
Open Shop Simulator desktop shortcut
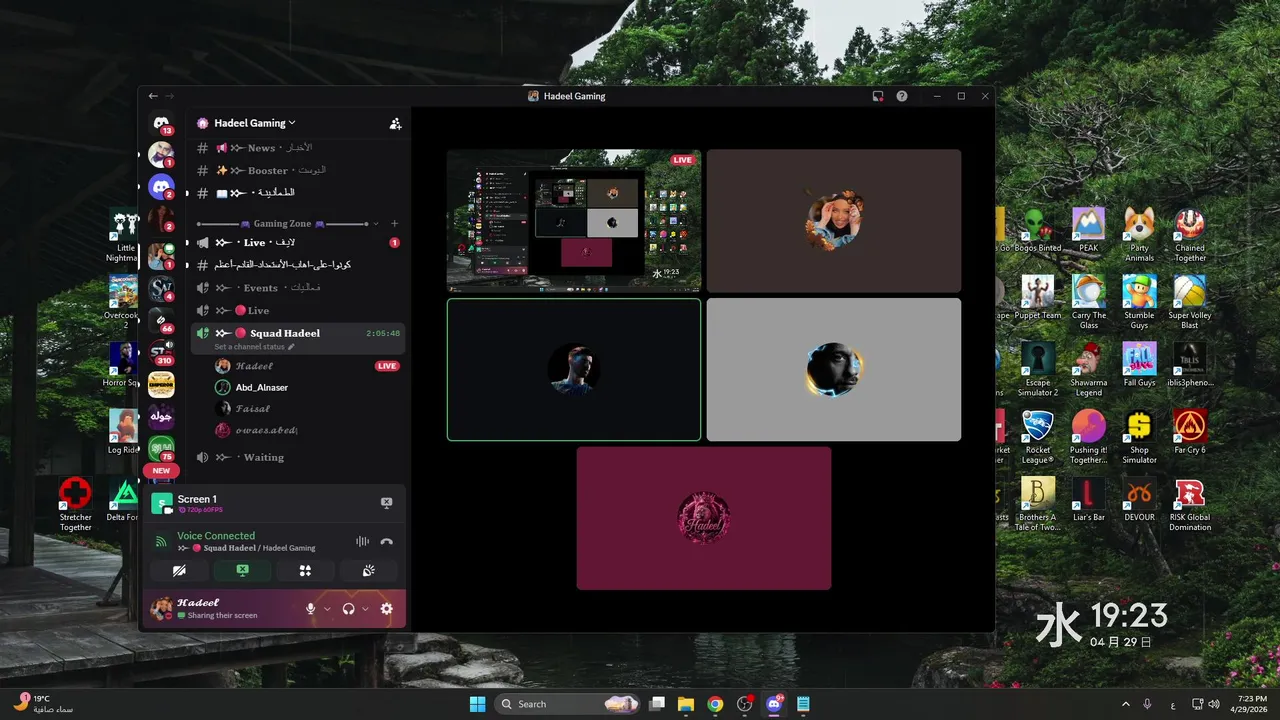point(1139,436)
